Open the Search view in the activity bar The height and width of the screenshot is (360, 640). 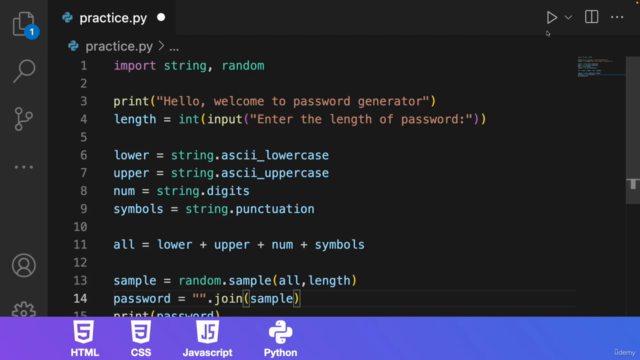[x=24, y=71]
